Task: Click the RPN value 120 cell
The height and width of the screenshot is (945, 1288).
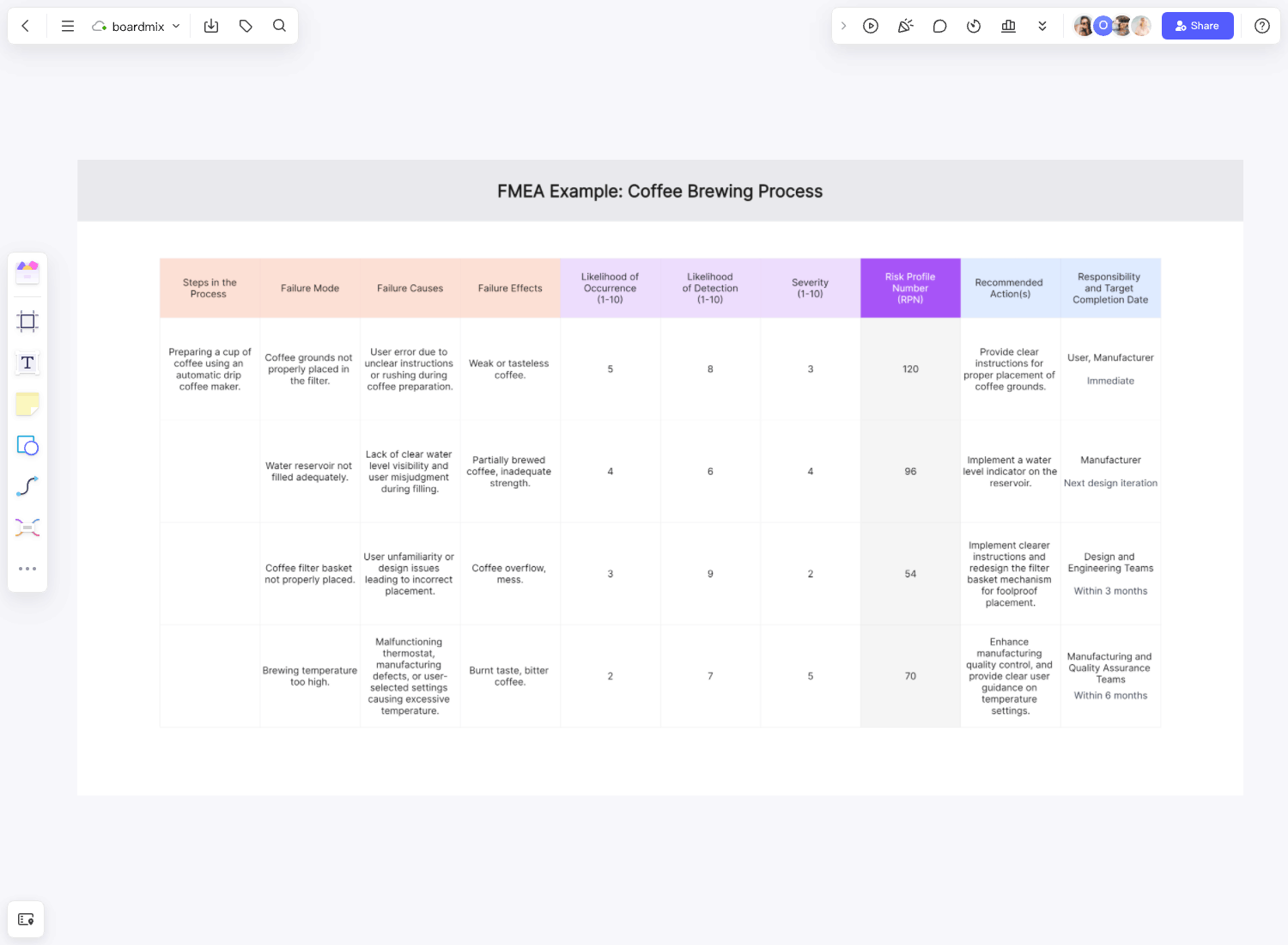Action: pos(910,369)
